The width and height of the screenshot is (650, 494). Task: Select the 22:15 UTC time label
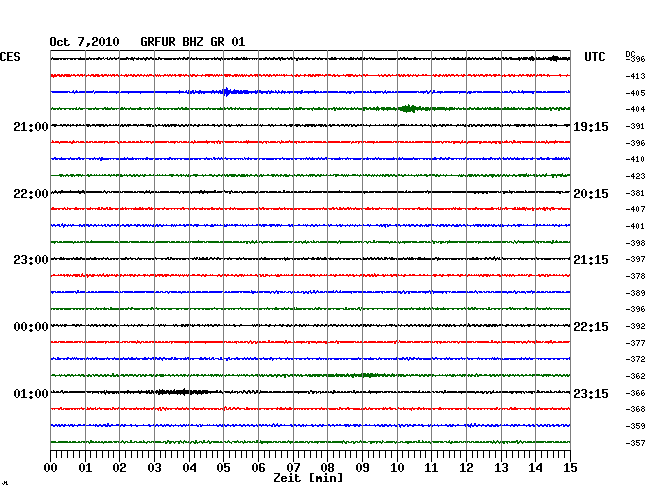pos(591,327)
